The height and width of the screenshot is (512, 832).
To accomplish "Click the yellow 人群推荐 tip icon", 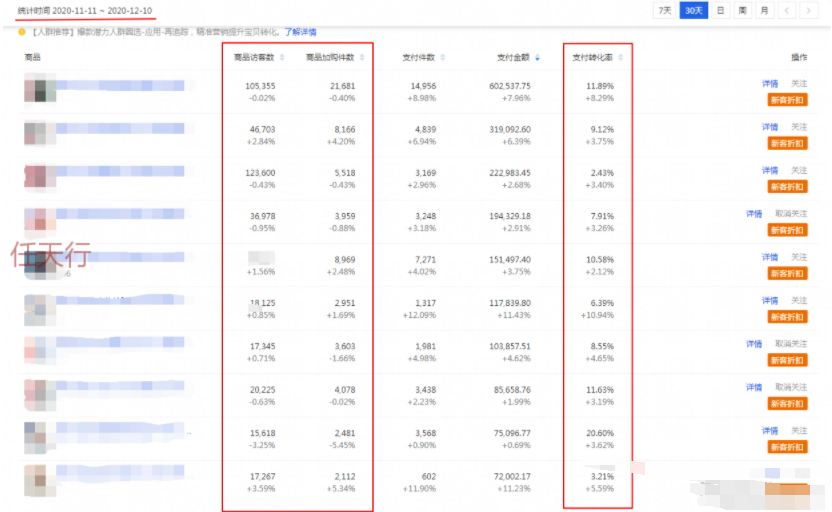I will click(x=22, y=32).
